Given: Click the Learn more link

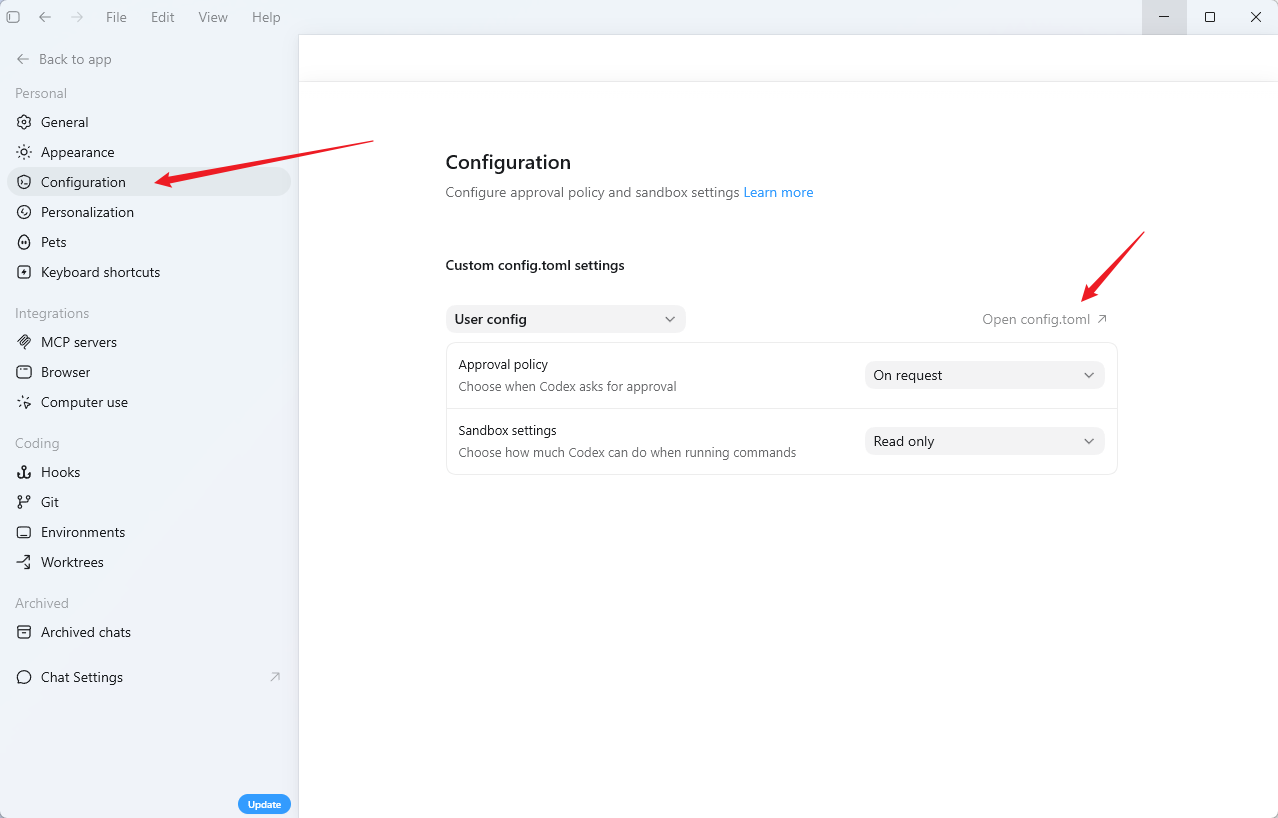Looking at the screenshot, I should pos(778,192).
